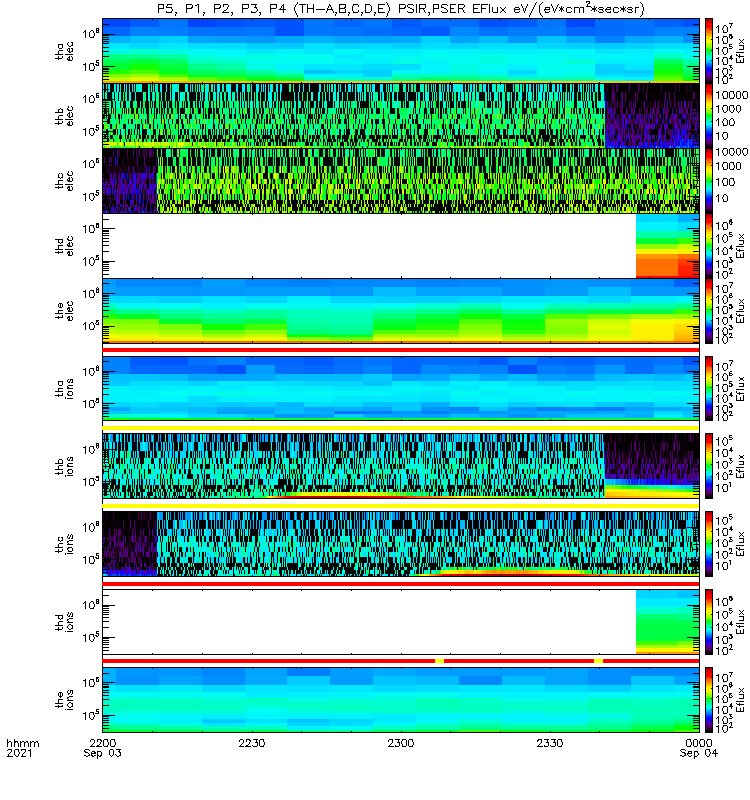Click inside the tha elec spectrogram panel
Viewport: 750px width, 800px height.
[x=401, y=51]
